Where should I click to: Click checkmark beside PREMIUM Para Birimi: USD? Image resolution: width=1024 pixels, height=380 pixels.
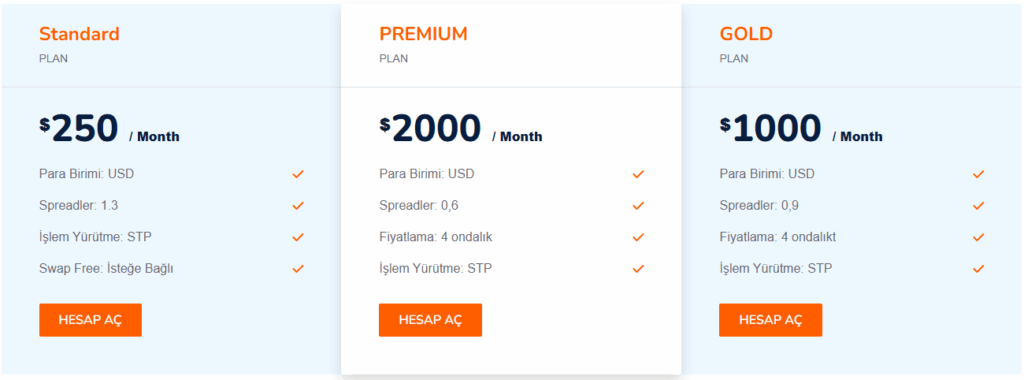pyautogui.click(x=638, y=174)
